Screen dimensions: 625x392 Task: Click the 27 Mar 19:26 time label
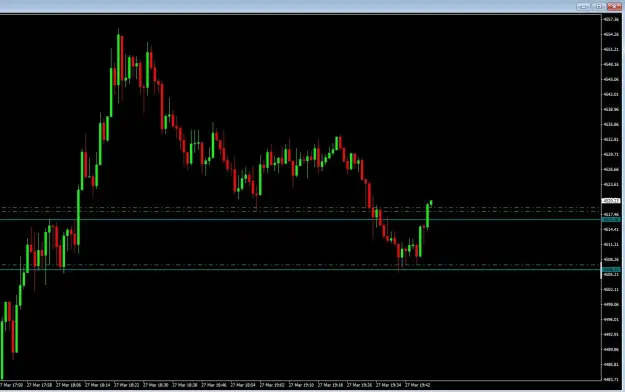tap(360, 385)
